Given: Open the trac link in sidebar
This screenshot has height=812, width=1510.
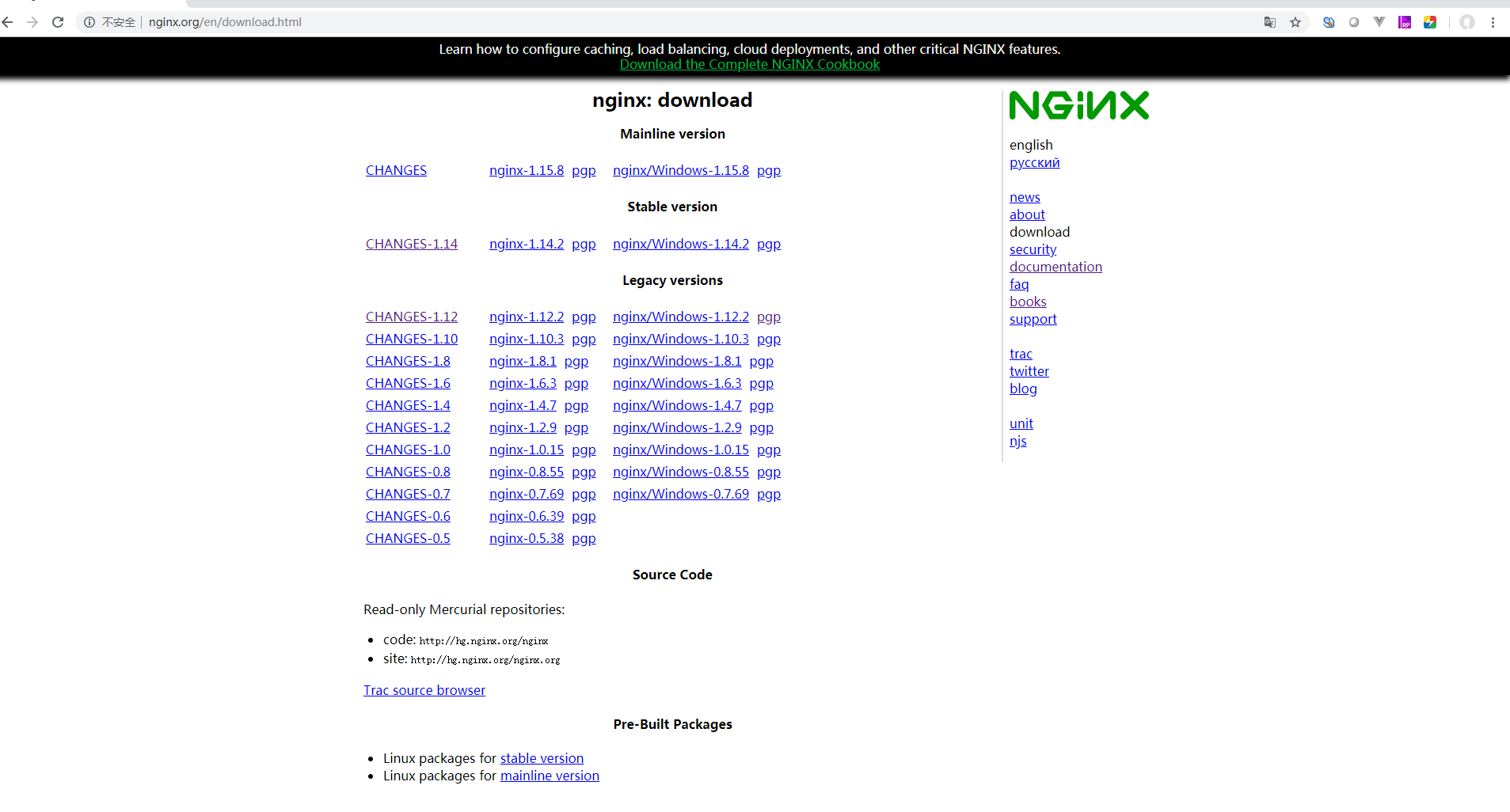Looking at the screenshot, I should coord(1021,354).
